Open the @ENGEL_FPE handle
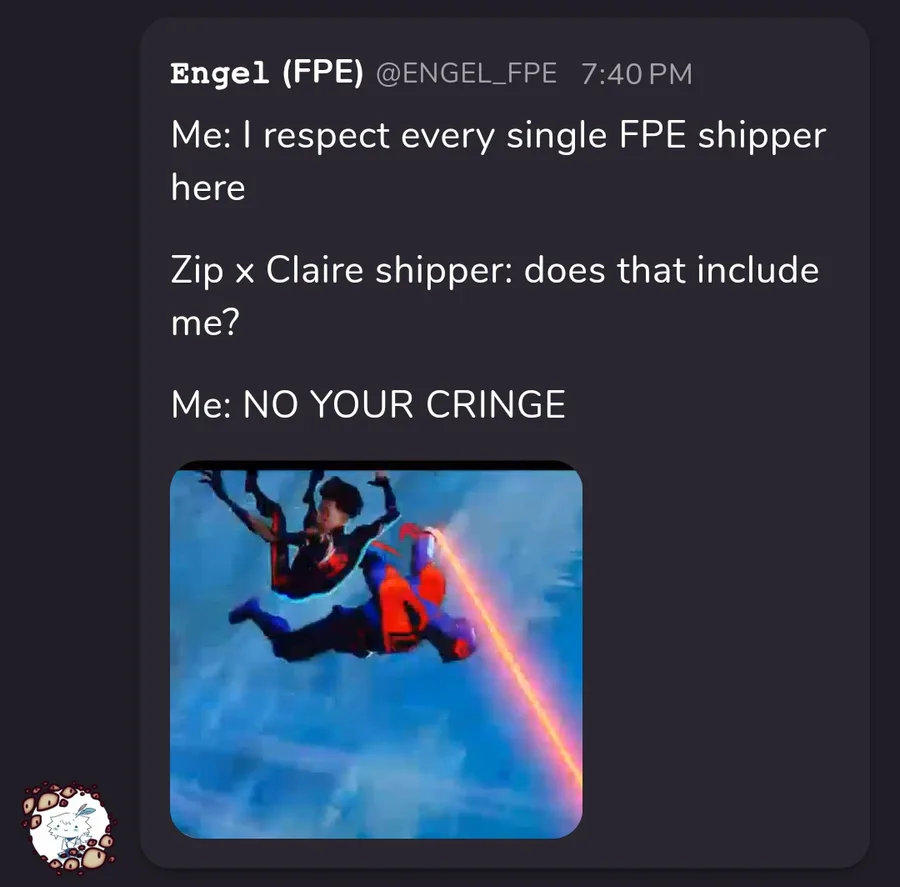900x887 pixels. (x=466, y=73)
